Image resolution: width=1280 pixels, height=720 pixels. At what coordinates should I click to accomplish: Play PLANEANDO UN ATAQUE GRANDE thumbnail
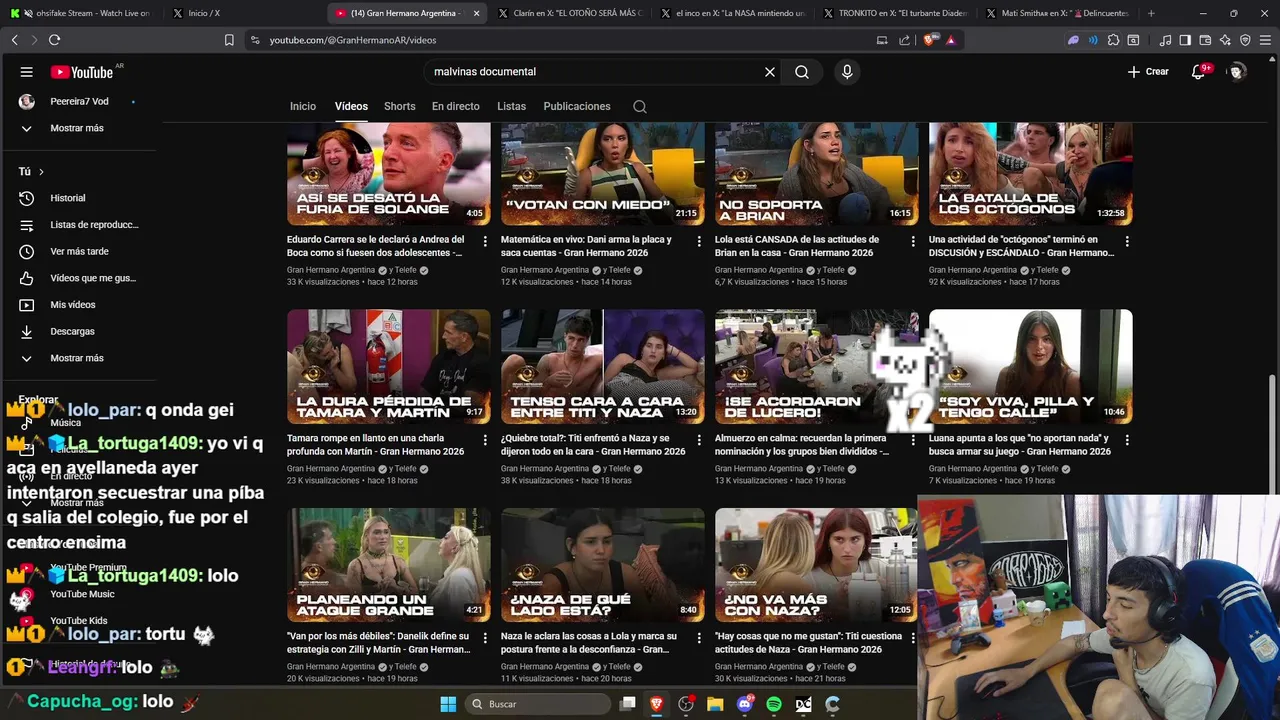click(x=389, y=564)
